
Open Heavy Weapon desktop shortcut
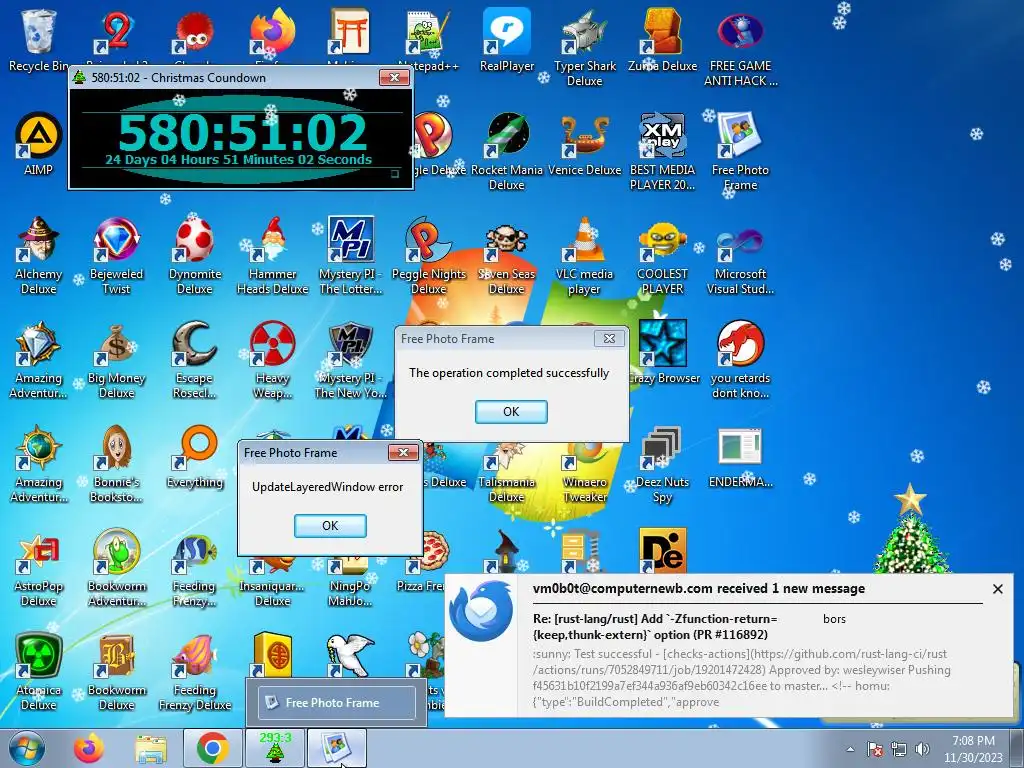(x=272, y=359)
